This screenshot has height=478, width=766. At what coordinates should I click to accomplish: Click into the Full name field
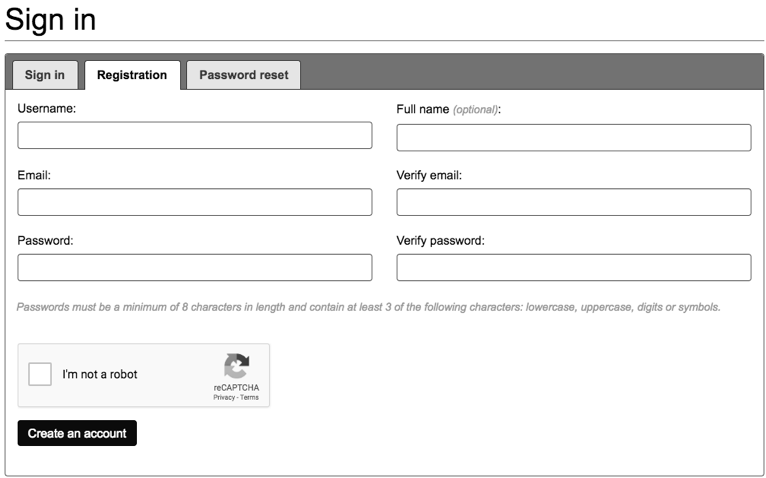(574, 137)
